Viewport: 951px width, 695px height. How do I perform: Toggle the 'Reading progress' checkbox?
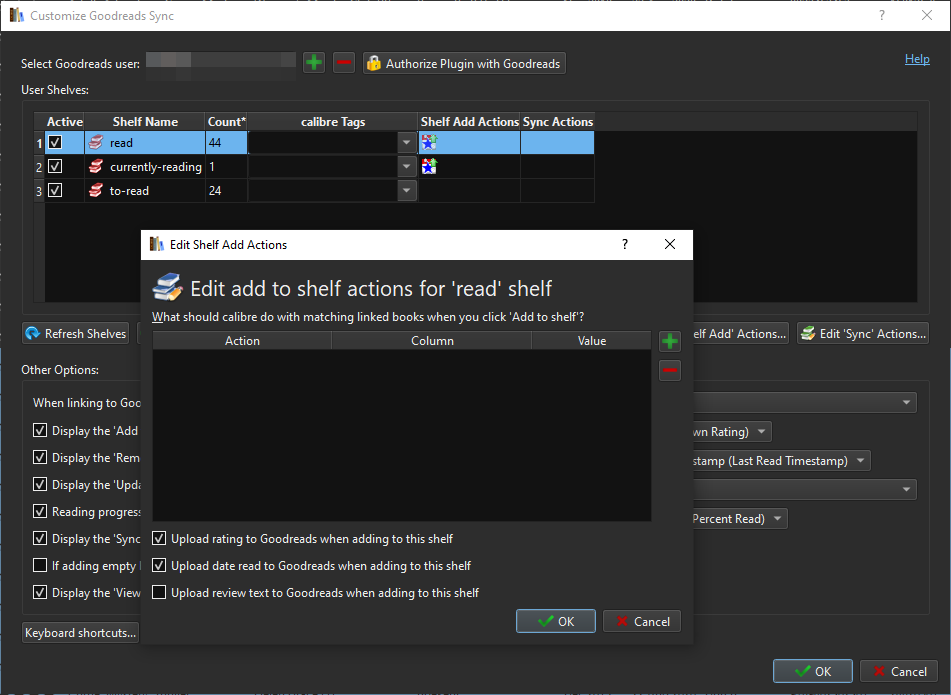click(x=39, y=511)
